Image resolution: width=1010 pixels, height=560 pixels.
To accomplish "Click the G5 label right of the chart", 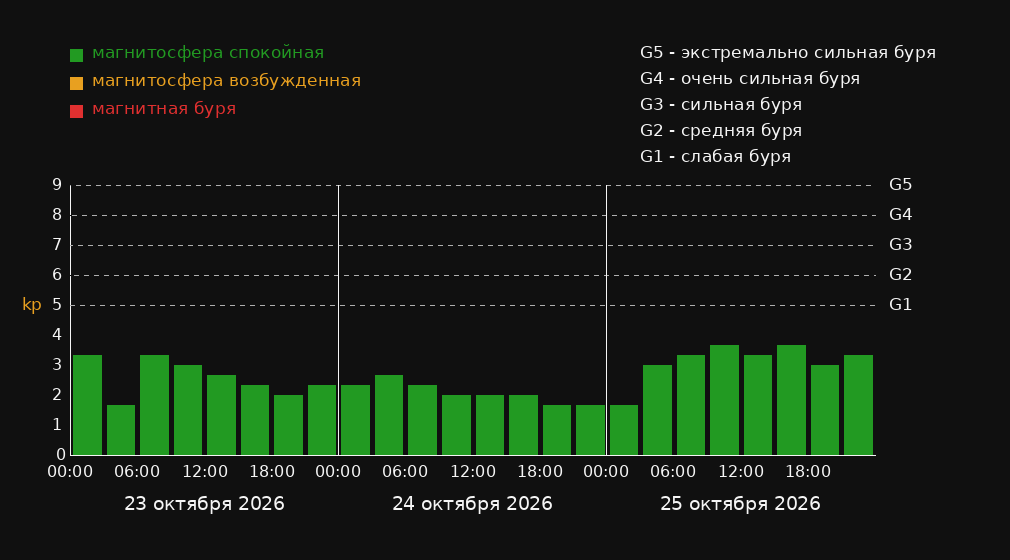I will pos(900,185).
